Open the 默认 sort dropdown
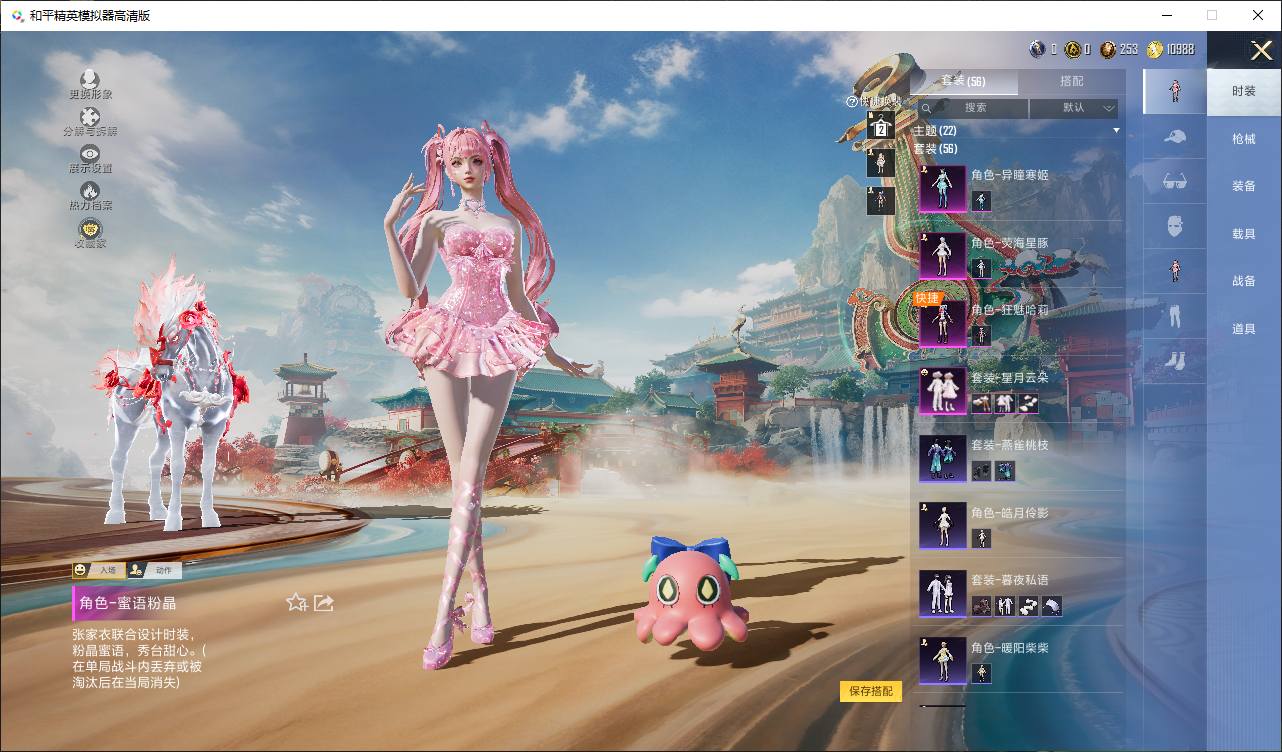 tap(1073, 108)
